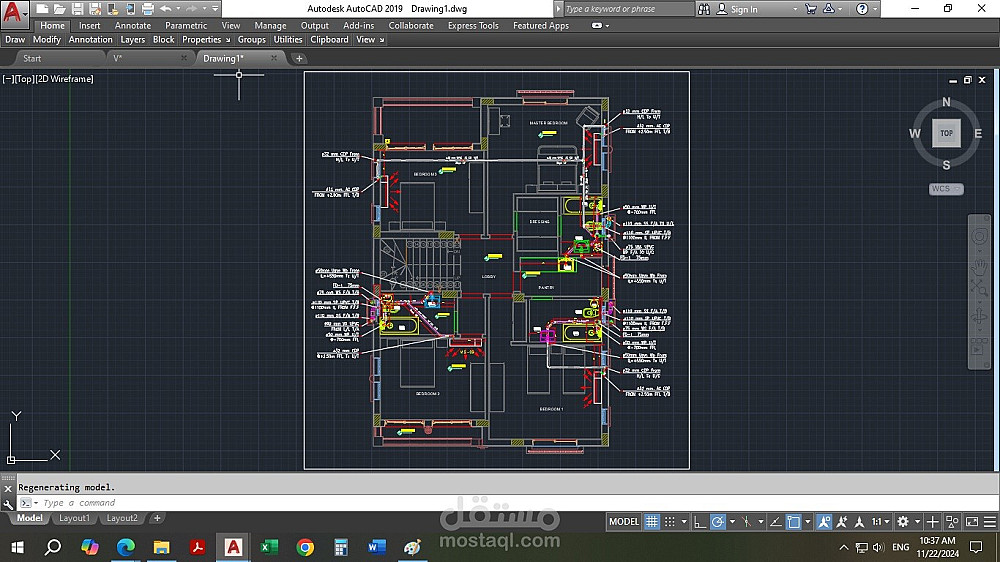Open the 1:1 annotation scale dropdown
Image resolution: width=1000 pixels, height=562 pixels.
coord(880,522)
